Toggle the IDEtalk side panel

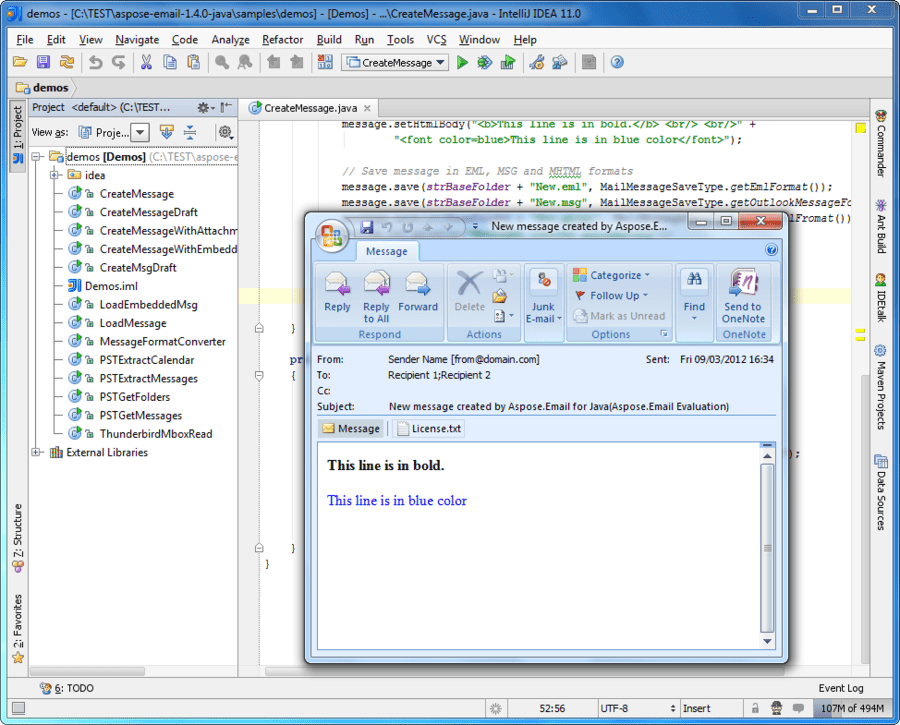coord(880,297)
